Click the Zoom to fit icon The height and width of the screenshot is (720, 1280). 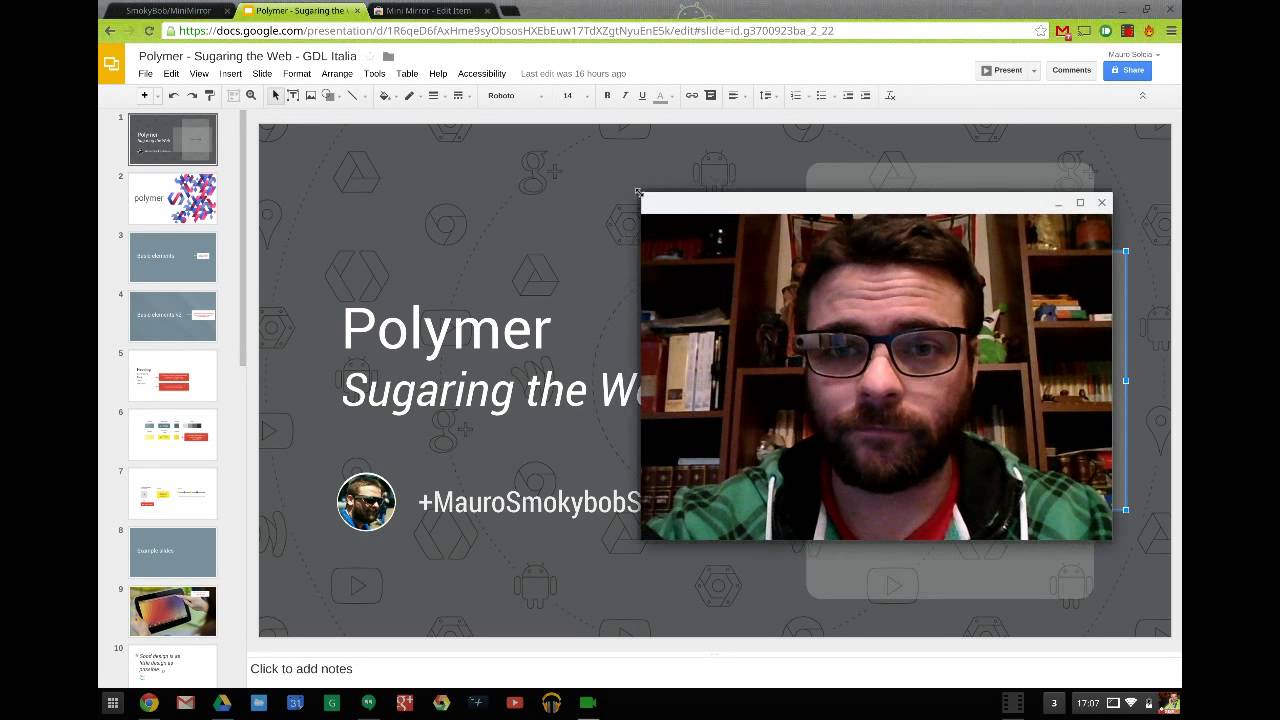point(233,96)
